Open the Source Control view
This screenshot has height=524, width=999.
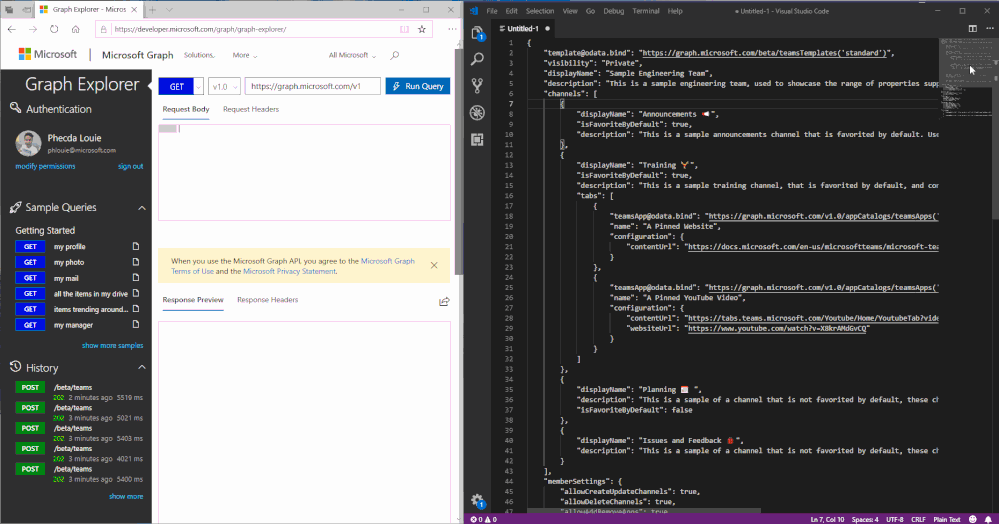477,86
